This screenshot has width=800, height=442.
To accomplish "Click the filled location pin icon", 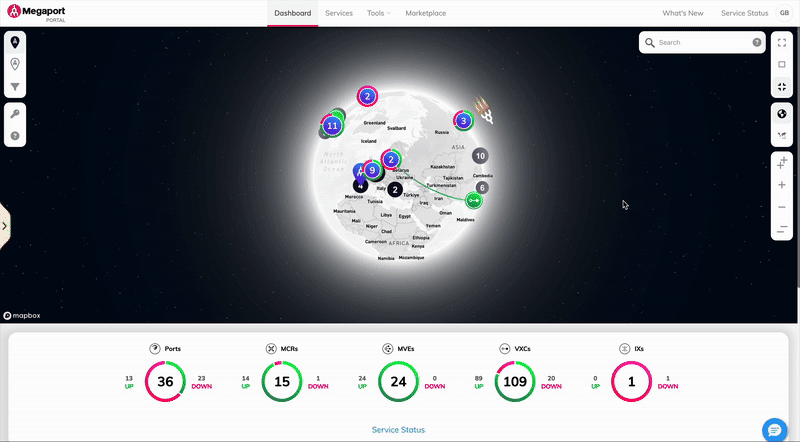I will [x=16, y=42].
